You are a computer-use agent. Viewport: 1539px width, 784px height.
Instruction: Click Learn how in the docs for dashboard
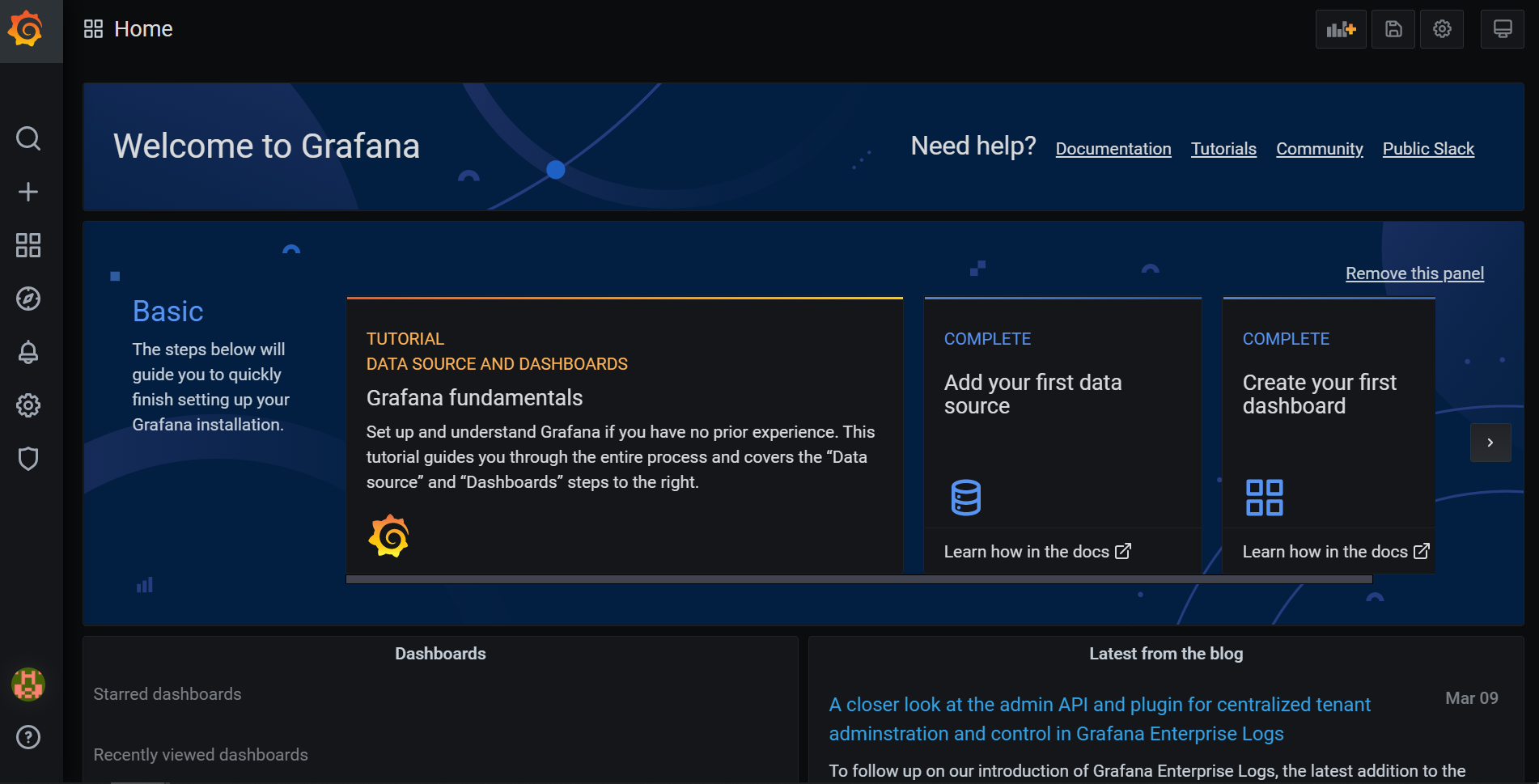tap(1336, 552)
